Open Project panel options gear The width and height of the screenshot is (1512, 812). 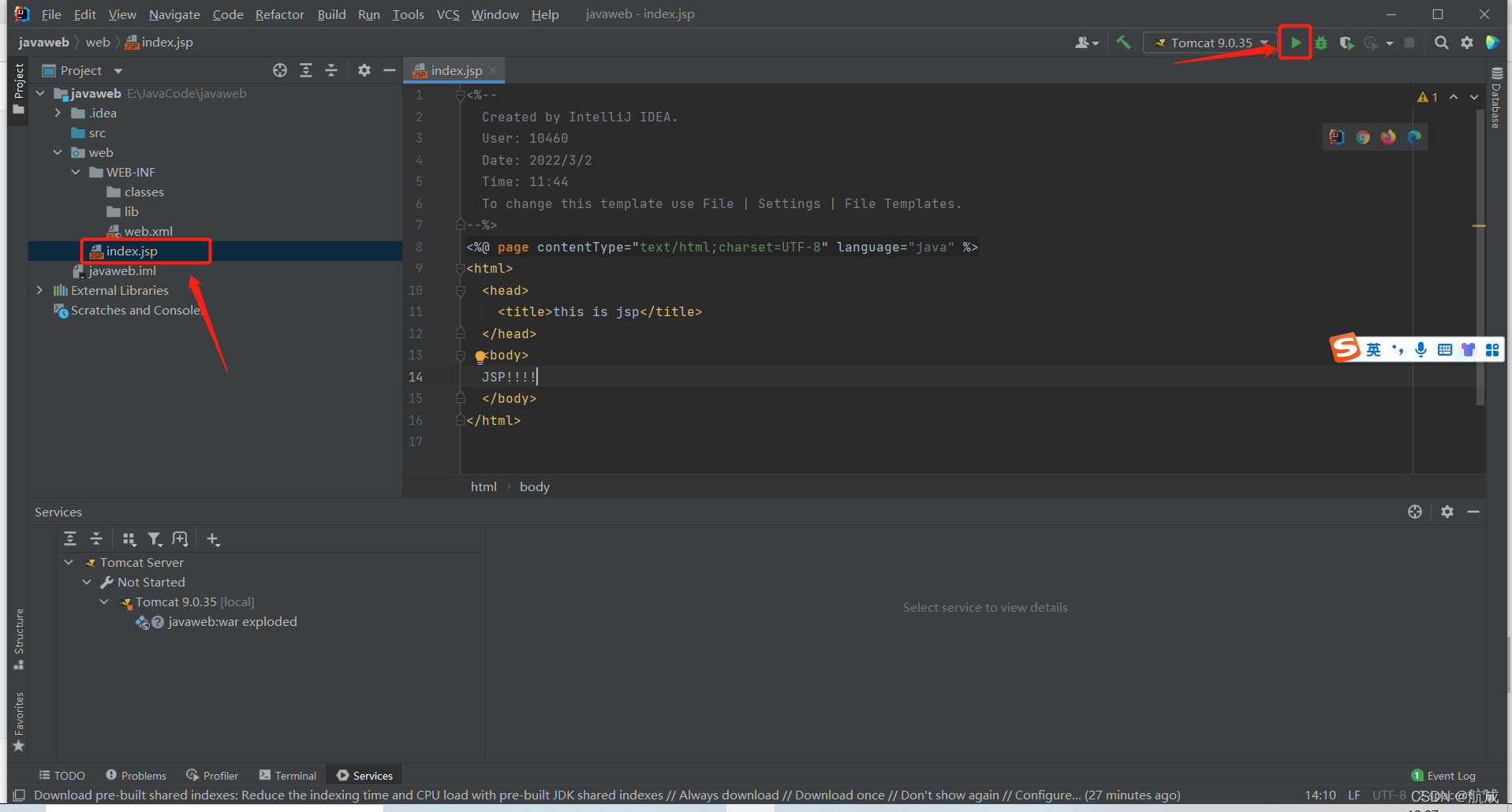pyautogui.click(x=364, y=70)
